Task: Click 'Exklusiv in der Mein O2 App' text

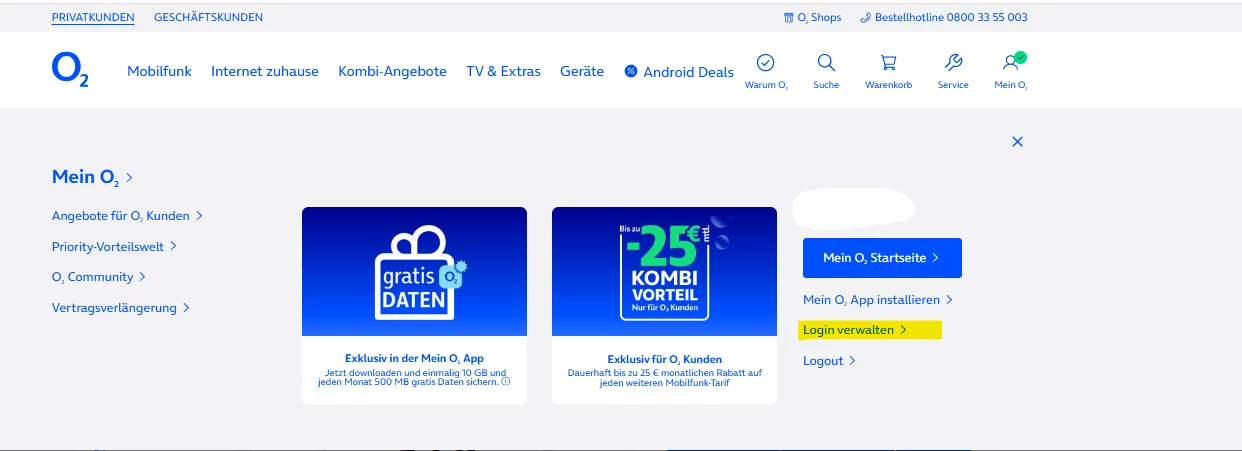Action: [x=414, y=359]
